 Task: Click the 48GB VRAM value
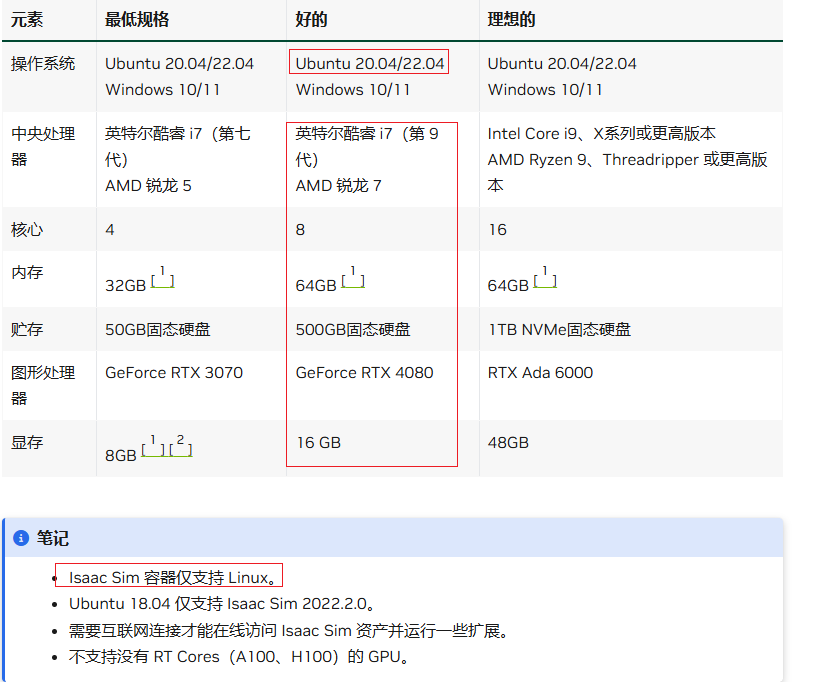coord(508,442)
